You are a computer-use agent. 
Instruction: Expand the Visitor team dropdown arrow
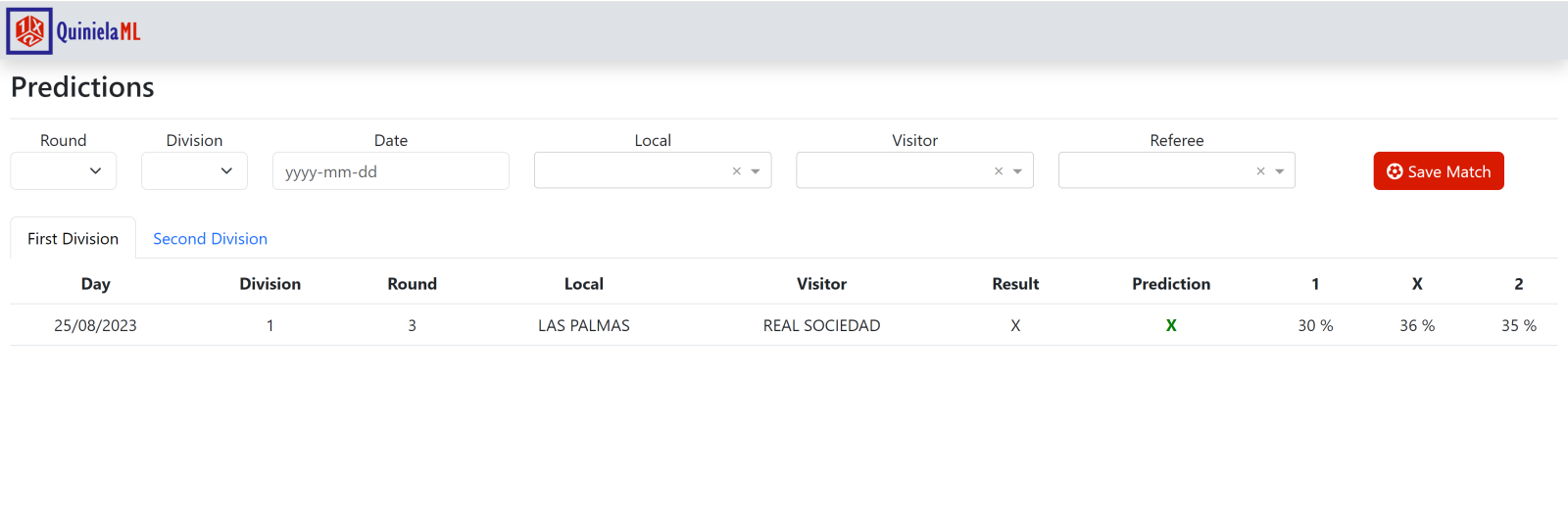1017,171
